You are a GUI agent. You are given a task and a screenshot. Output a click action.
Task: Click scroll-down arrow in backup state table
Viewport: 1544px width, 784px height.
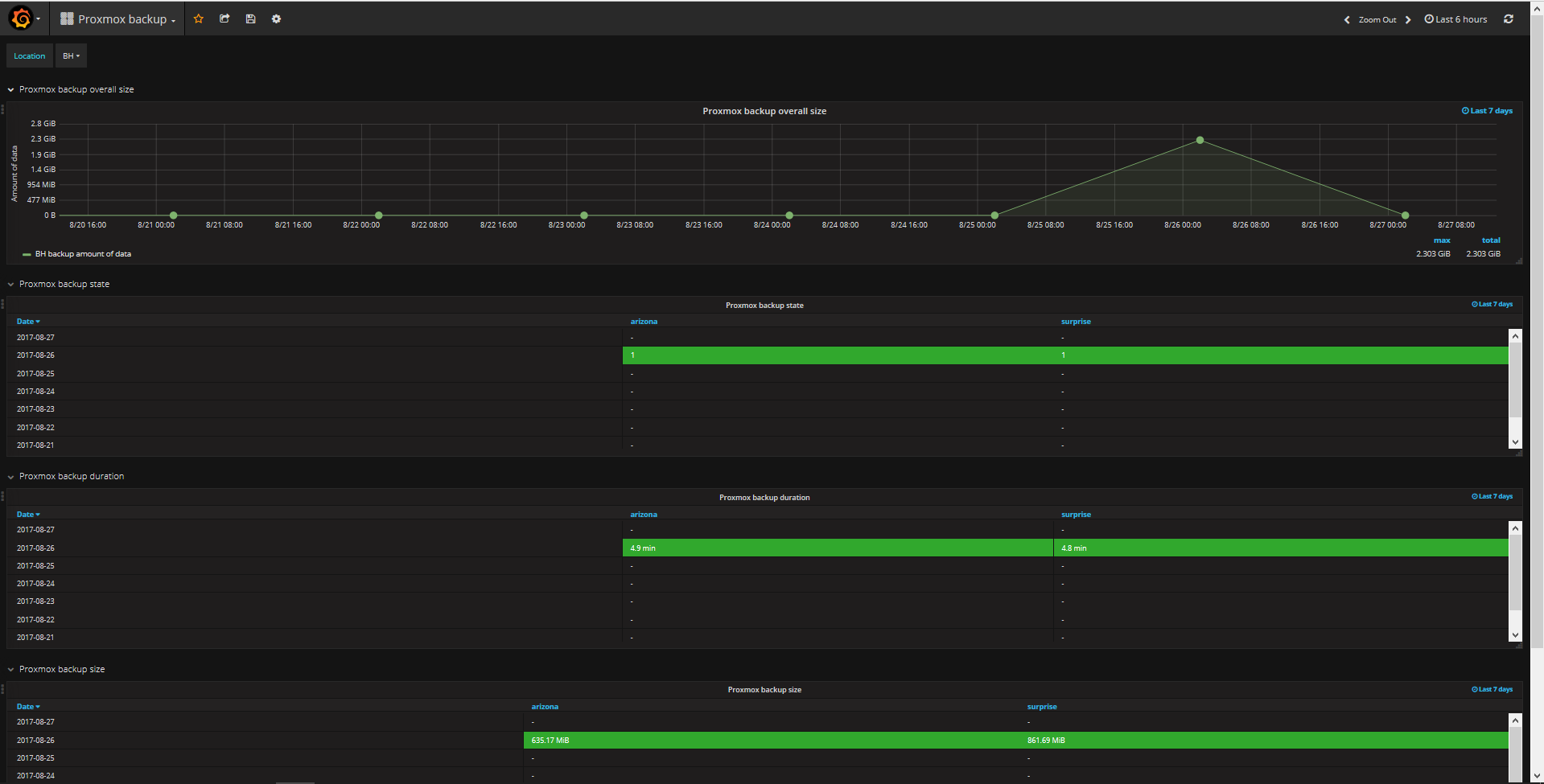(x=1515, y=441)
